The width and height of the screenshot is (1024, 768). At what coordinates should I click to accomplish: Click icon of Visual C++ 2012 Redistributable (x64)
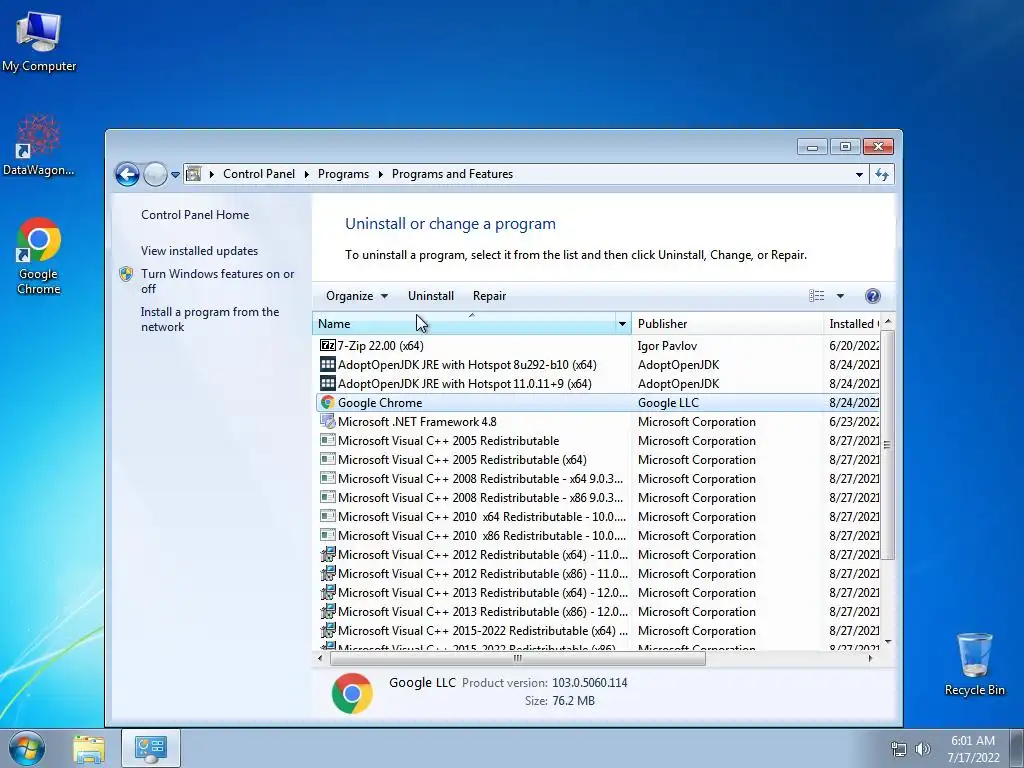pyautogui.click(x=327, y=554)
